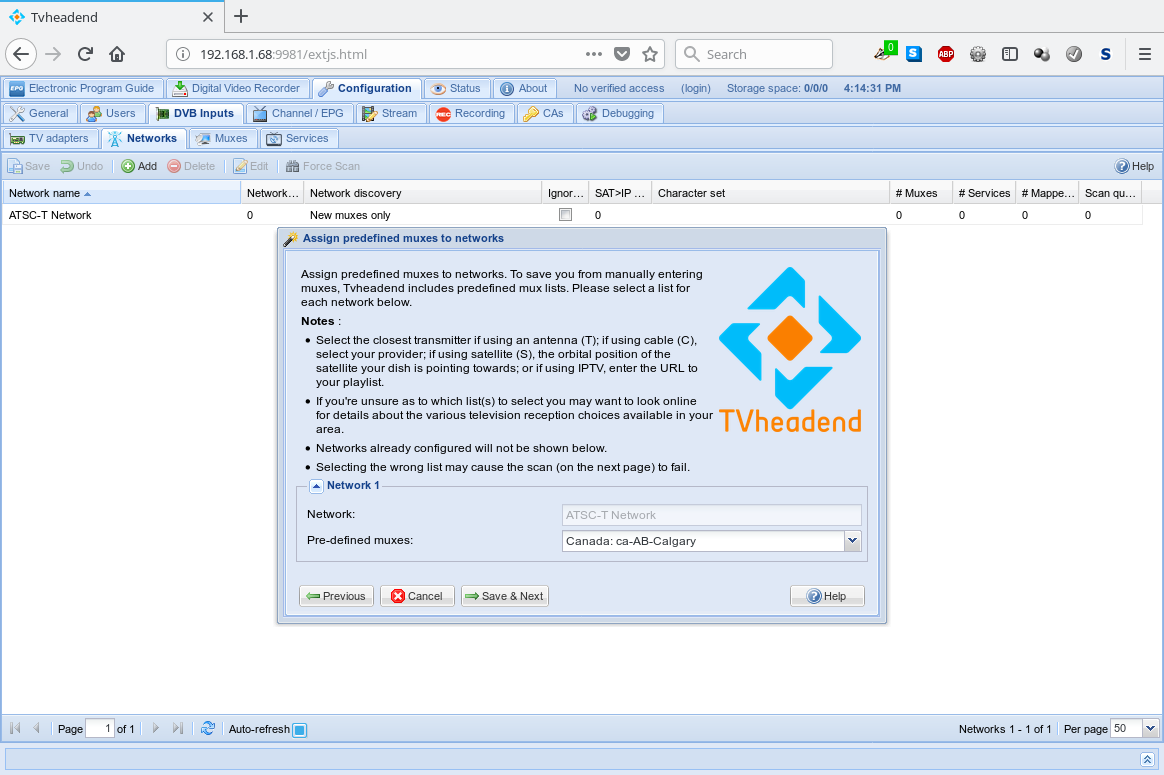The height and width of the screenshot is (775, 1164).
Task: Open the Electronic Program Guide tab
Action: 82,88
